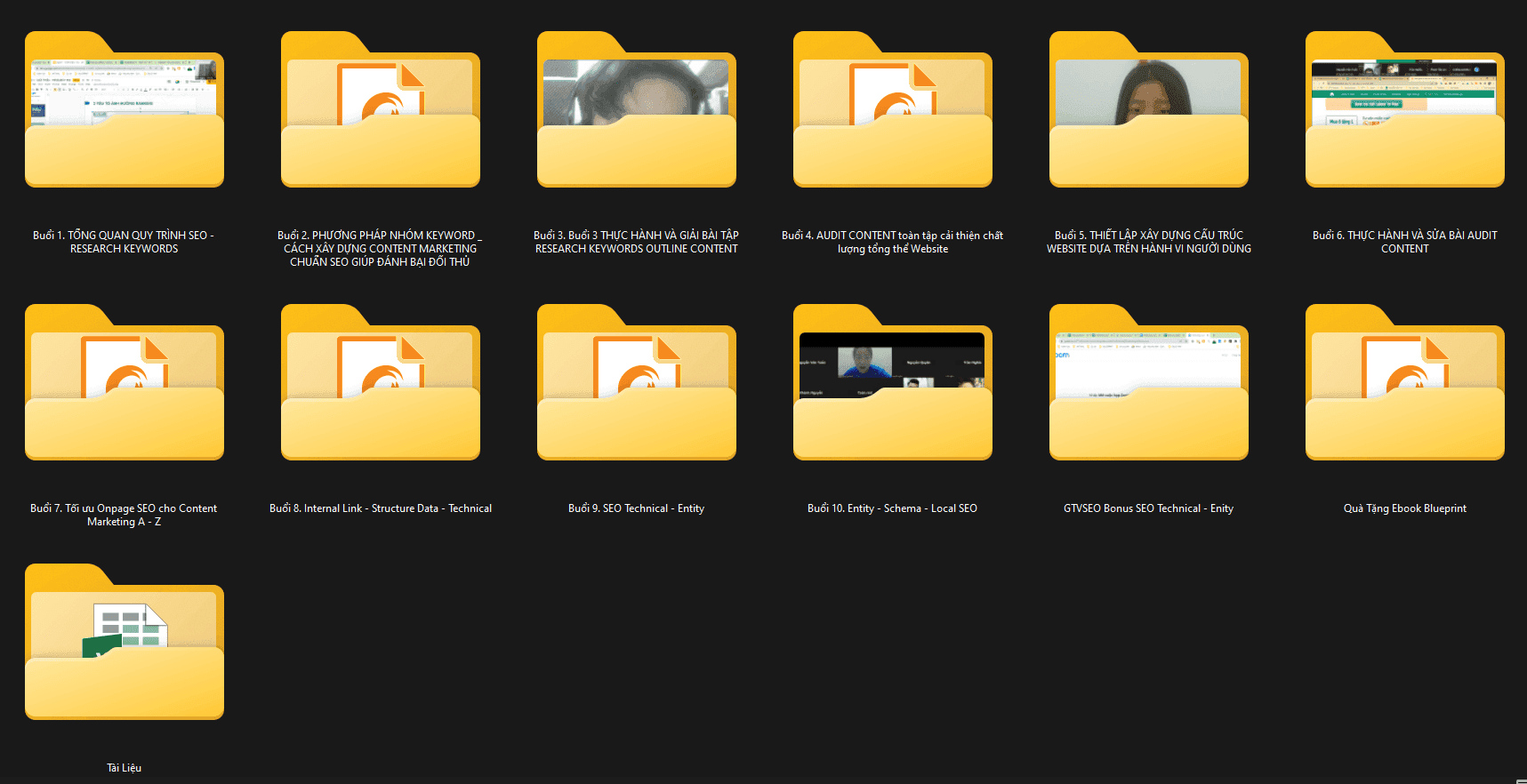
Task: Click the label 'Buổi 4. AUDIT CONTENT toàn tập'
Action: coord(892,242)
